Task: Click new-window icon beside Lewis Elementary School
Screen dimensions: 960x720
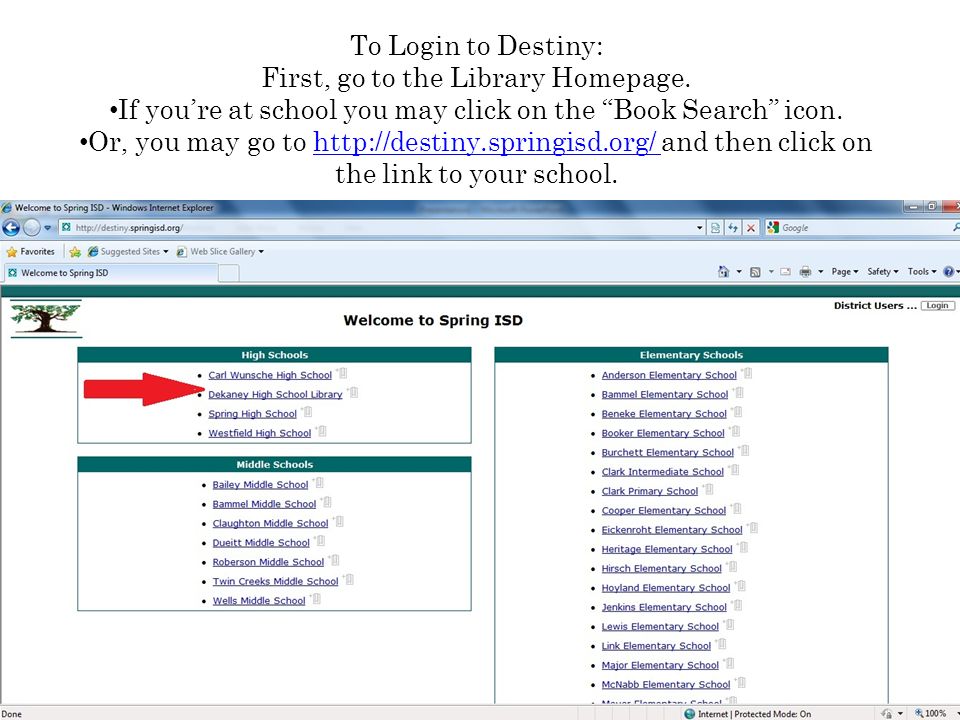Action: click(729, 624)
